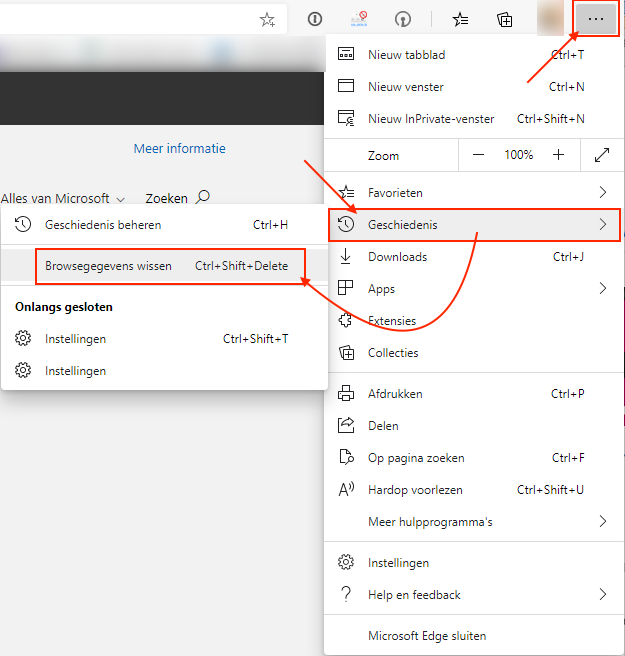Increase zoom with the plus button
The image size is (625, 656).
(558, 155)
